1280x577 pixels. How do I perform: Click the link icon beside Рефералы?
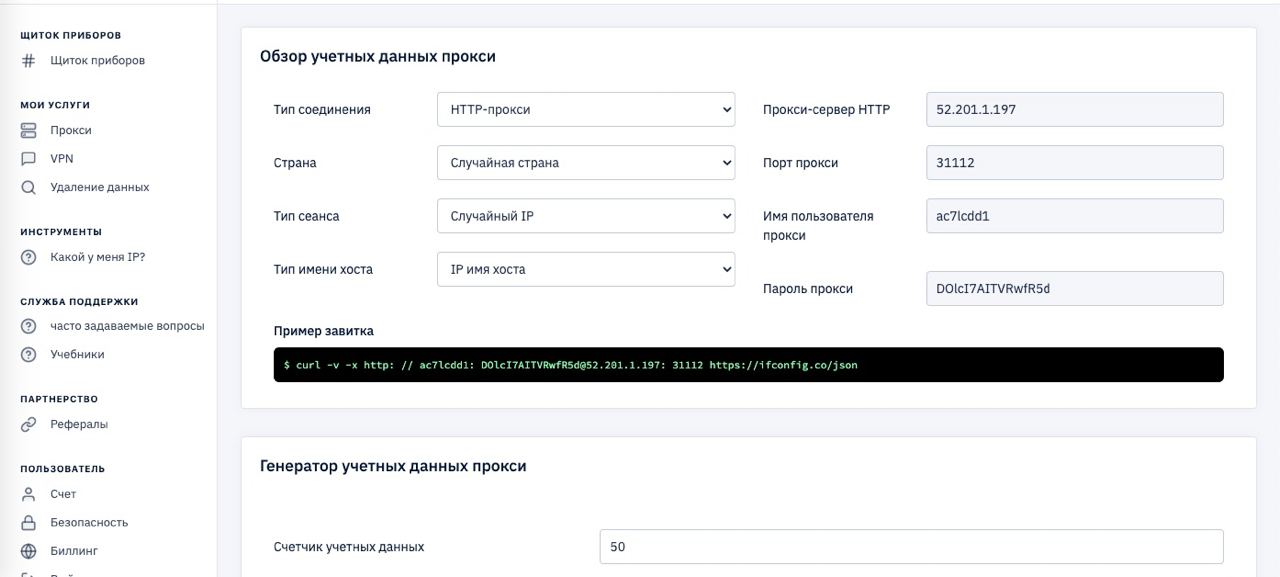click(29, 425)
